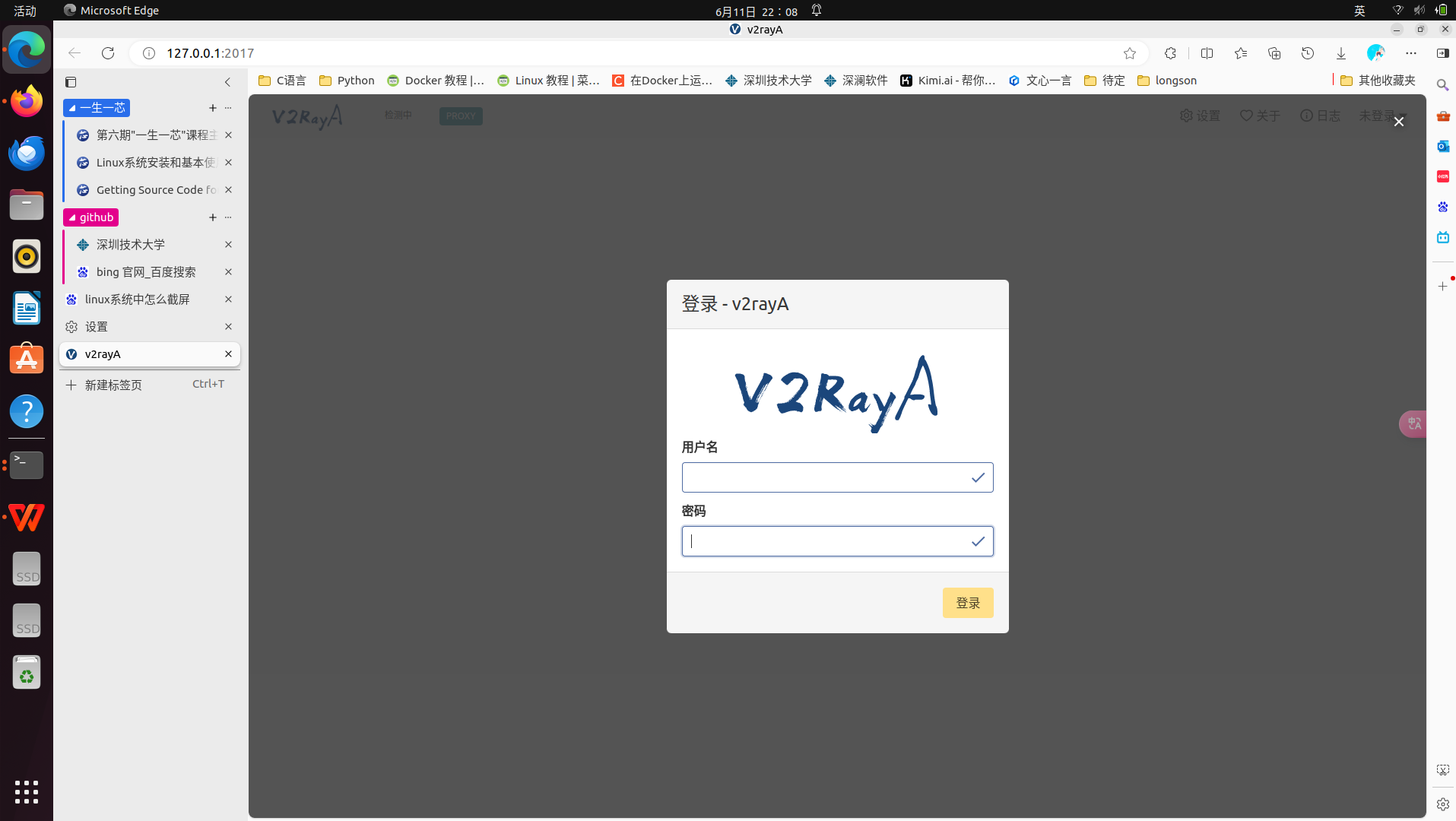Image resolution: width=1456 pixels, height=821 pixels.
Task: Open the 其他收藏夹 bookmarks folder
Action: (1378, 81)
